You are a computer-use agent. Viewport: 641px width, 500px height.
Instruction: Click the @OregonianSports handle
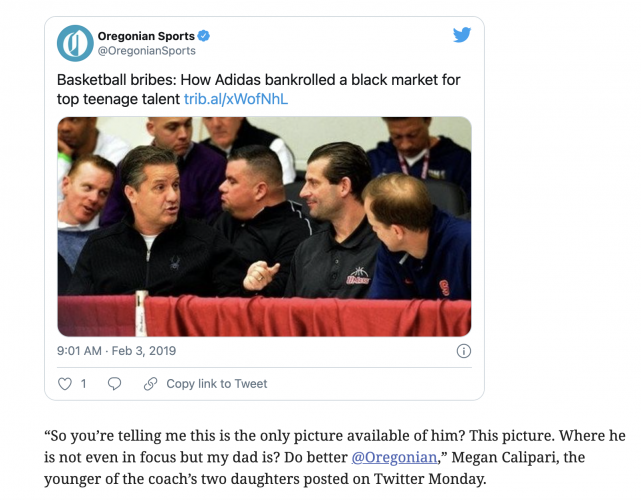(147, 51)
